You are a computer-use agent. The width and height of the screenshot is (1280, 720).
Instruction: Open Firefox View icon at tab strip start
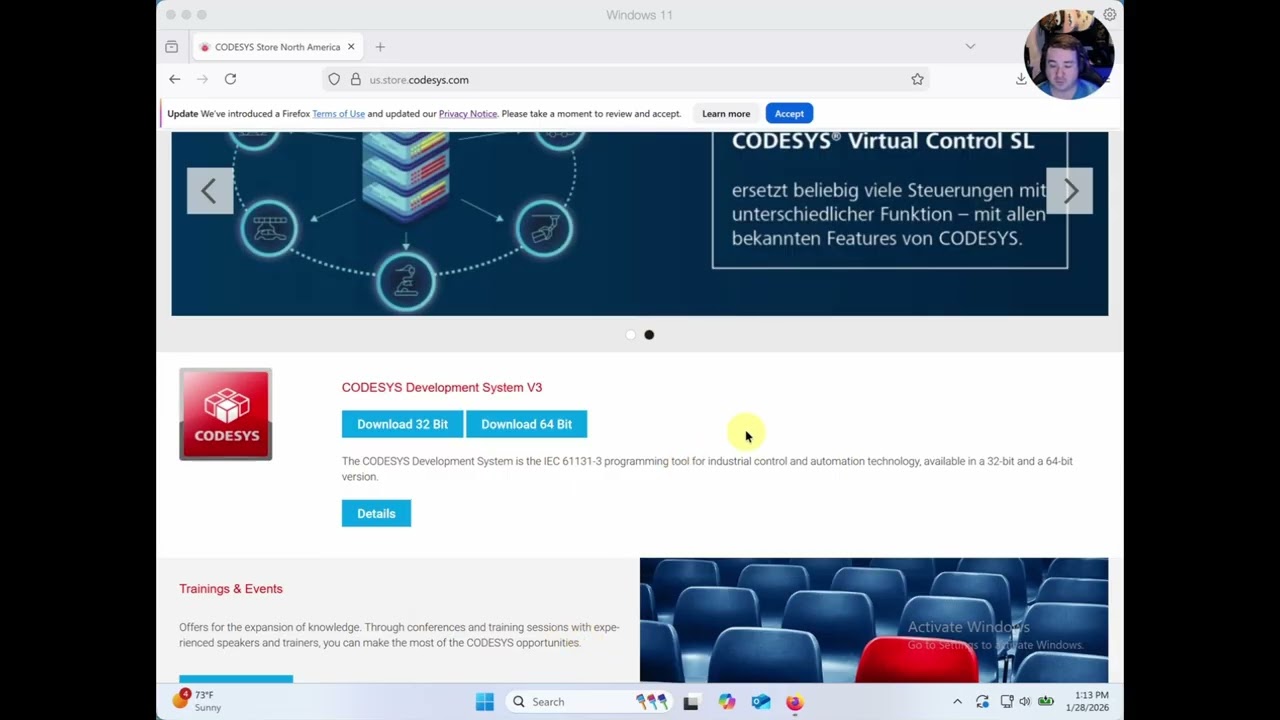171,47
